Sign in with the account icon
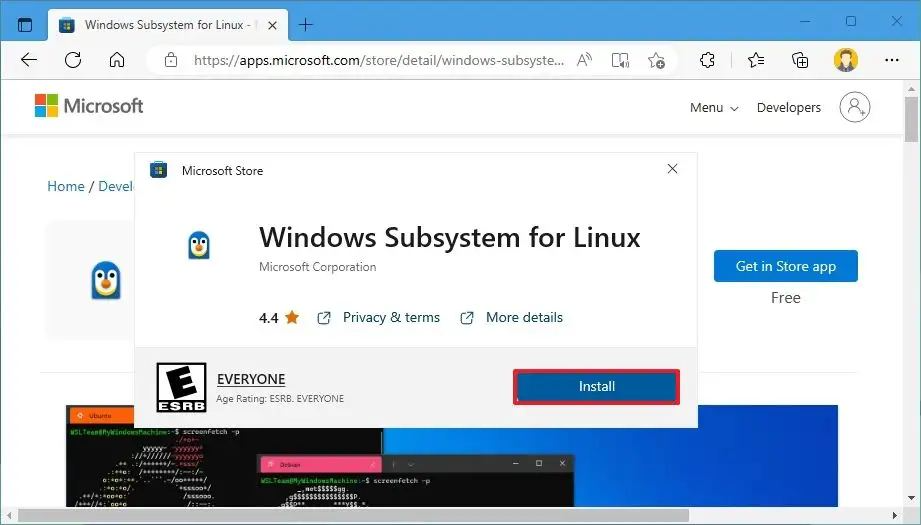921x525 pixels. (855, 107)
